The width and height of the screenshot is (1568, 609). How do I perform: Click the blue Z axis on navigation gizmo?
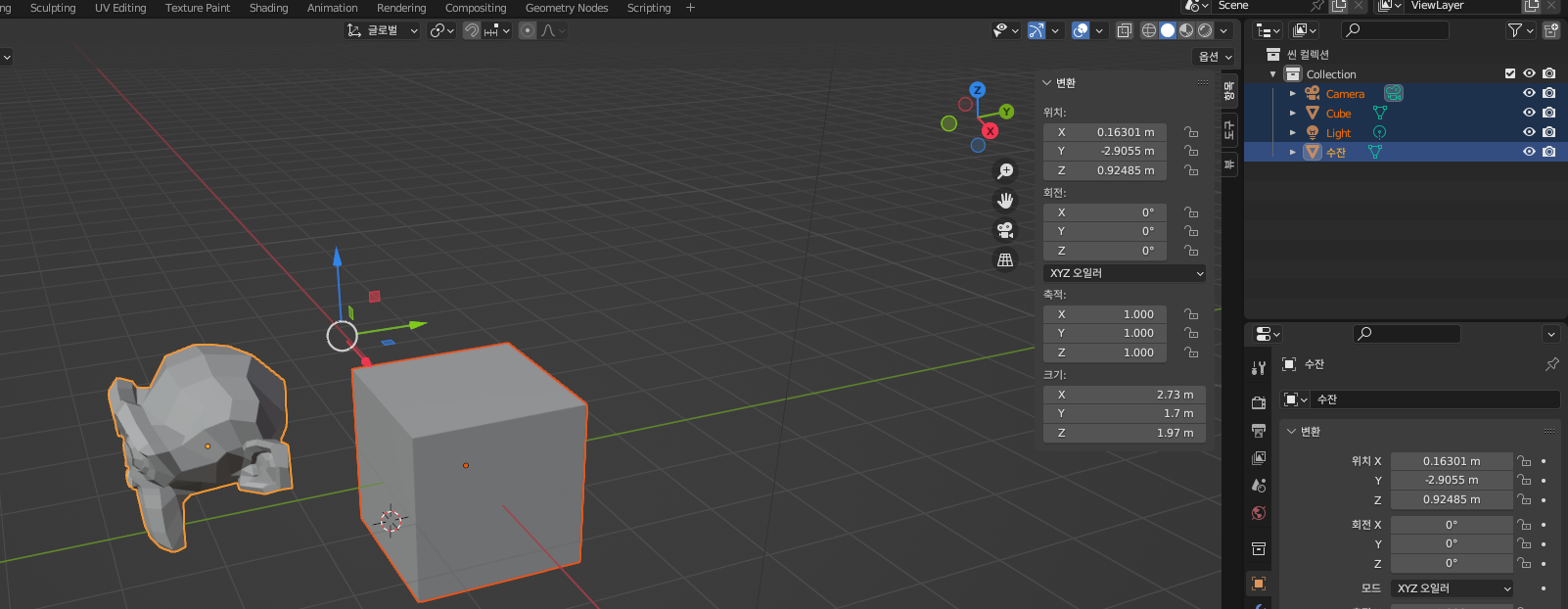pyautogui.click(x=977, y=90)
